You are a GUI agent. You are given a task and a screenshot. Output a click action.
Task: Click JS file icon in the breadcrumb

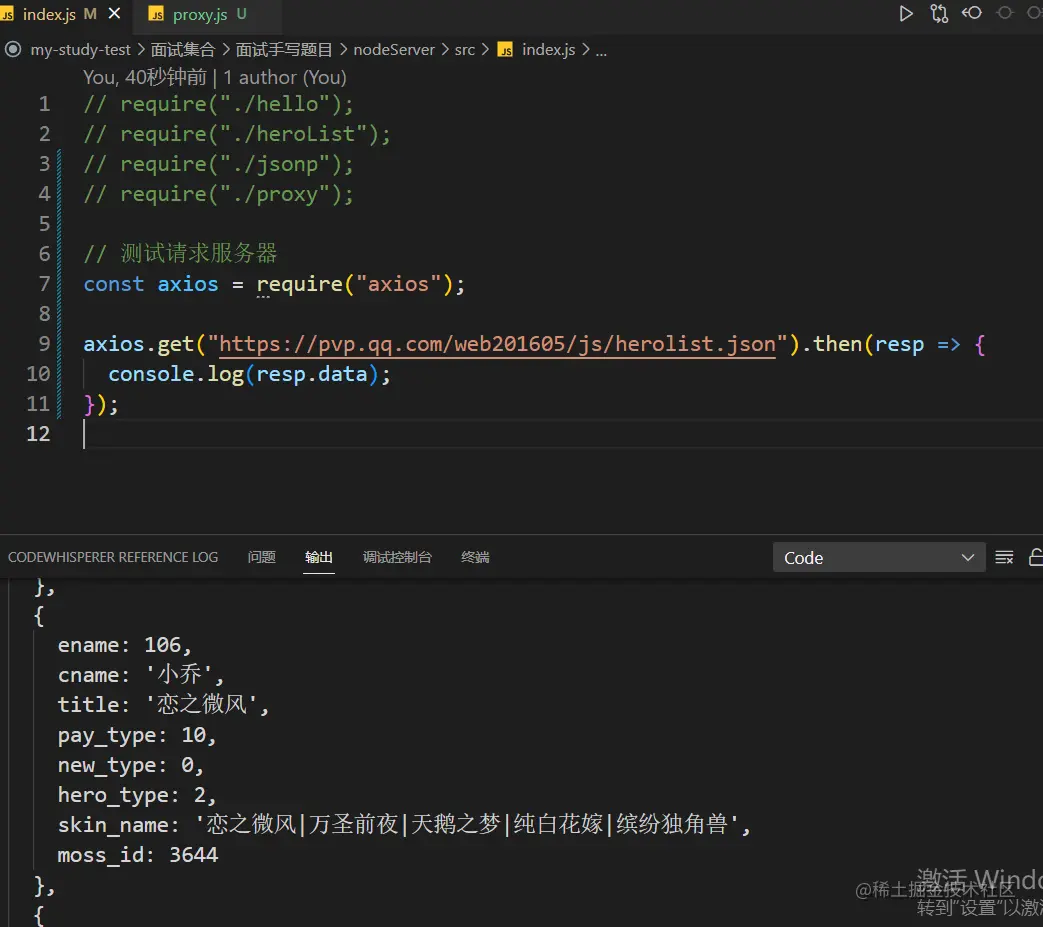coord(506,50)
